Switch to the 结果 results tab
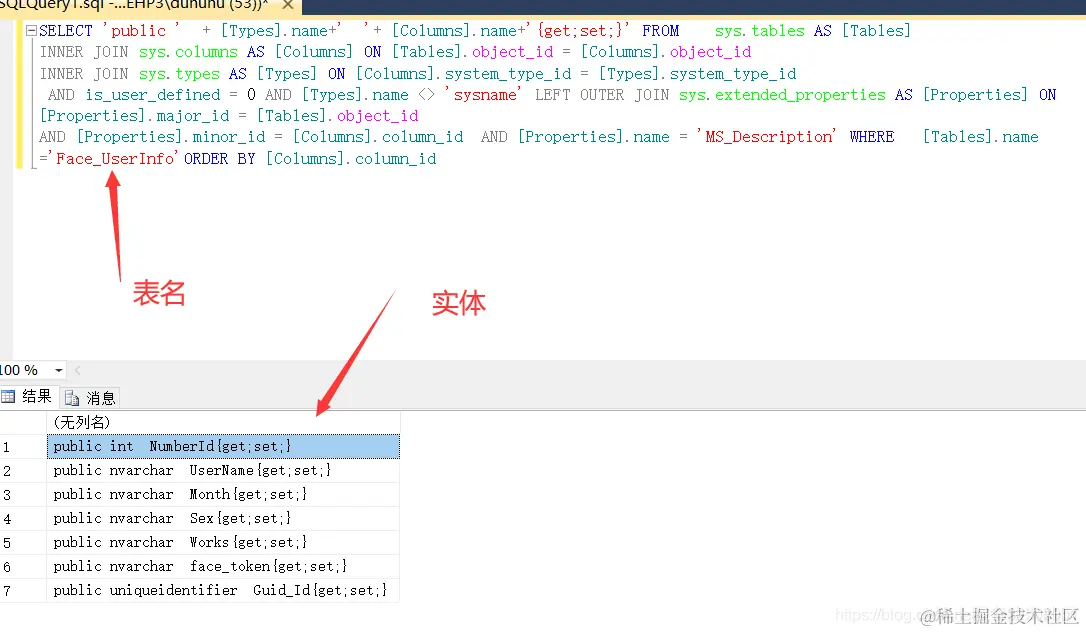The height and width of the screenshot is (633, 1086). pos(28,397)
